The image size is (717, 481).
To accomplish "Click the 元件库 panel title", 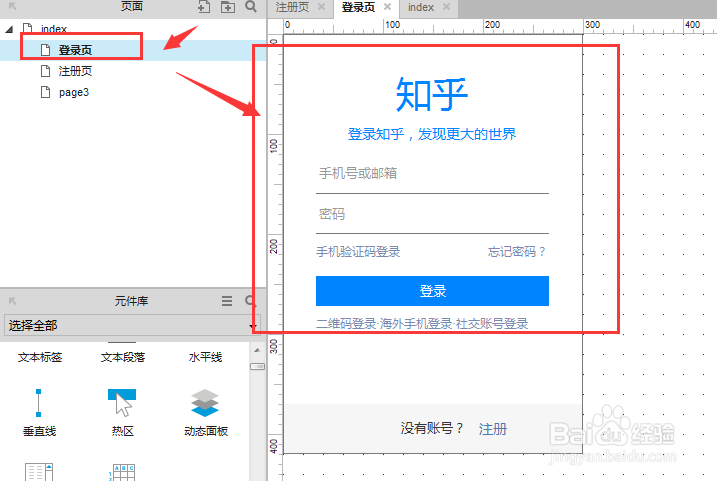I will pos(131,301).
